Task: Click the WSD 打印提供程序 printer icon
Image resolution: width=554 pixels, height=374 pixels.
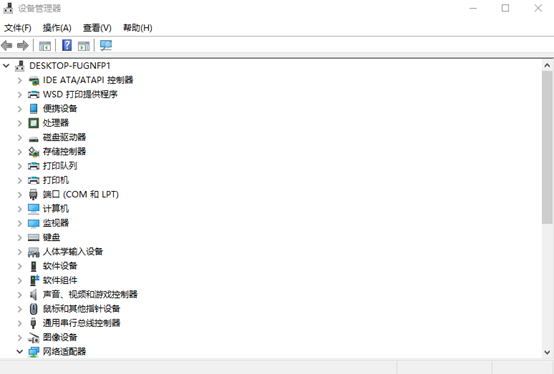Action: coord(34,95)
